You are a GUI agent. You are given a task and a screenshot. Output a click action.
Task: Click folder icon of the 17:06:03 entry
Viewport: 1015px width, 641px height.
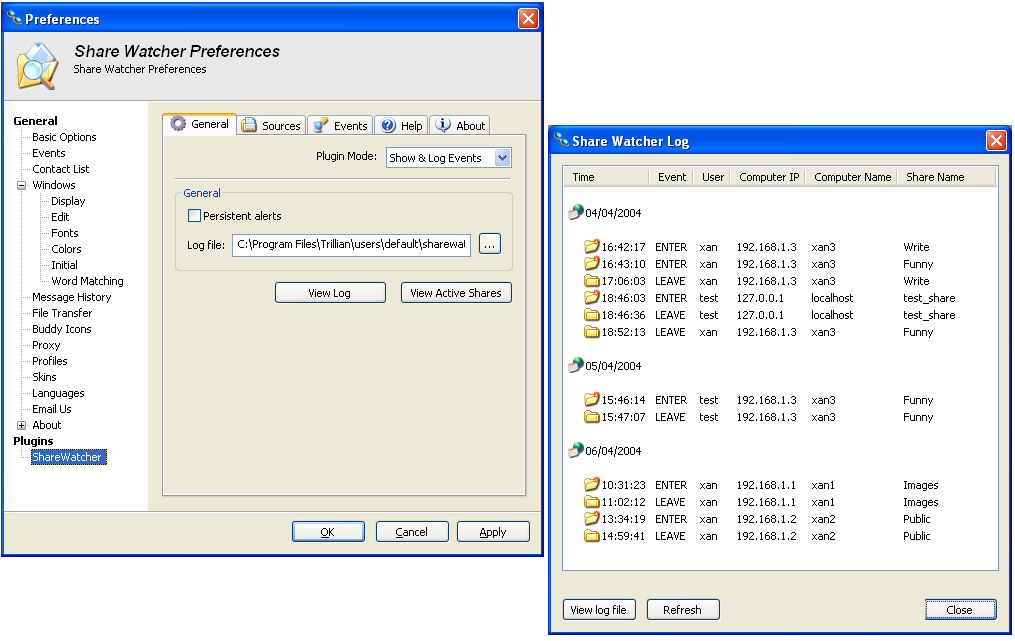(591, 280)
